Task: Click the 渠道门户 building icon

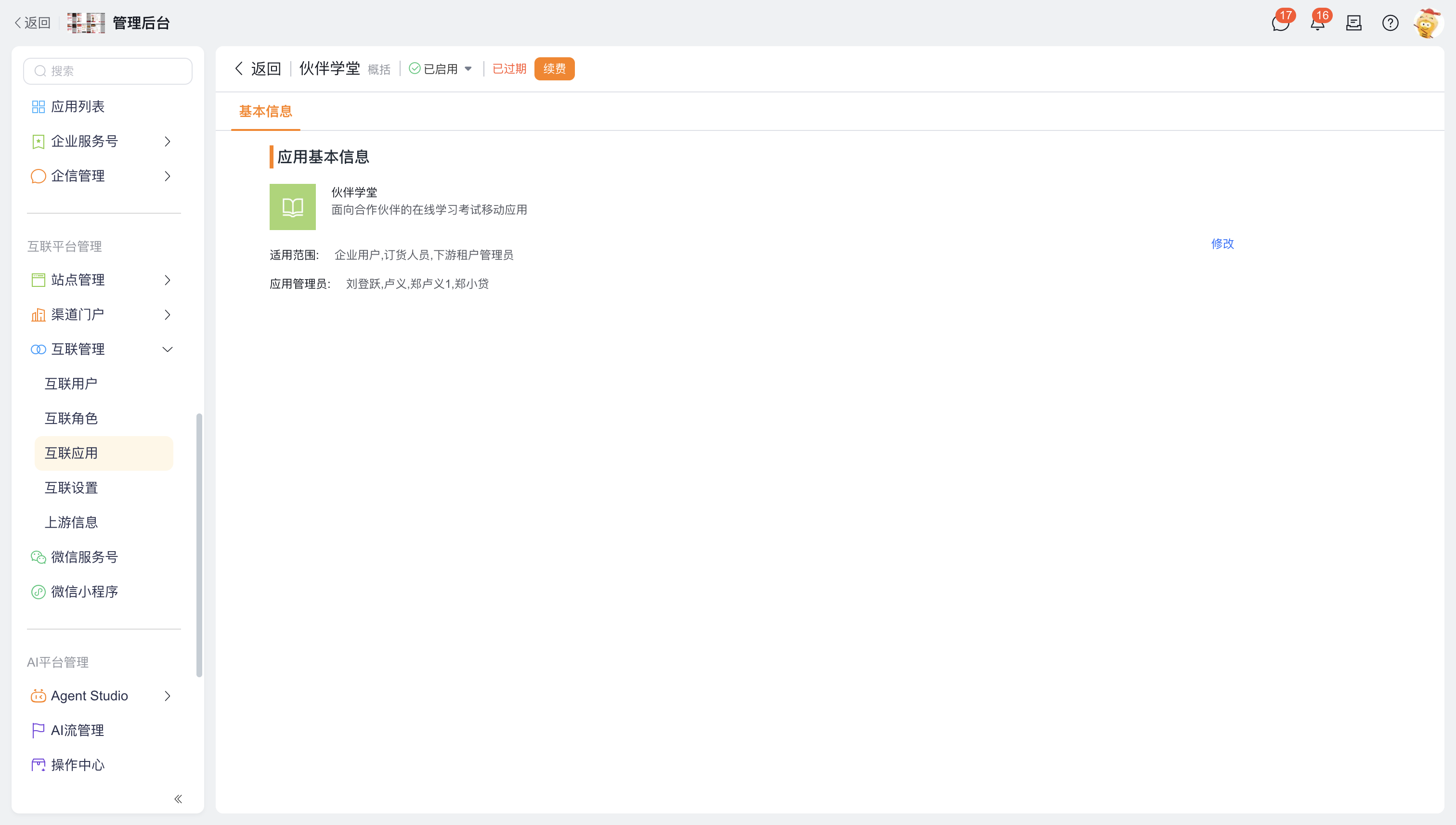Action: pos(38,314)
